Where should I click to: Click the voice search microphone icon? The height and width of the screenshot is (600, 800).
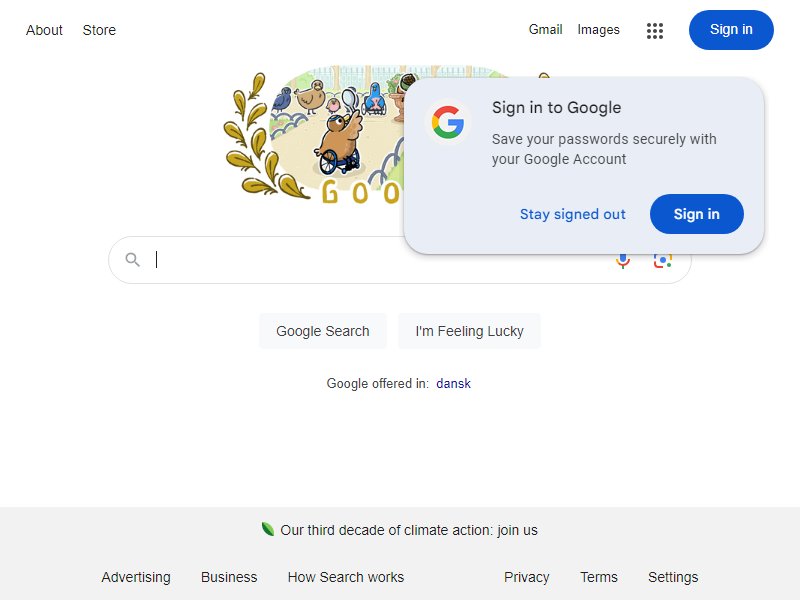pyautogui.click(x=622, y=261)
